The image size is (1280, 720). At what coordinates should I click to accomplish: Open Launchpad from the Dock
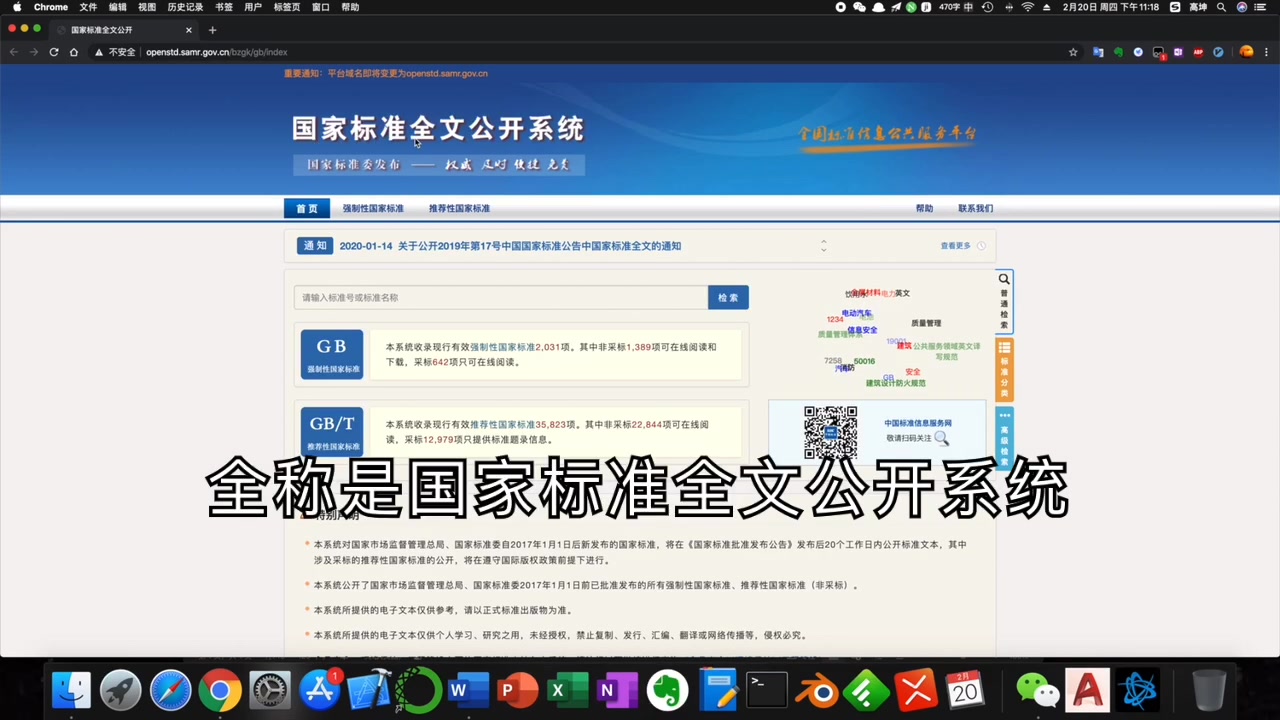[121, 690]
